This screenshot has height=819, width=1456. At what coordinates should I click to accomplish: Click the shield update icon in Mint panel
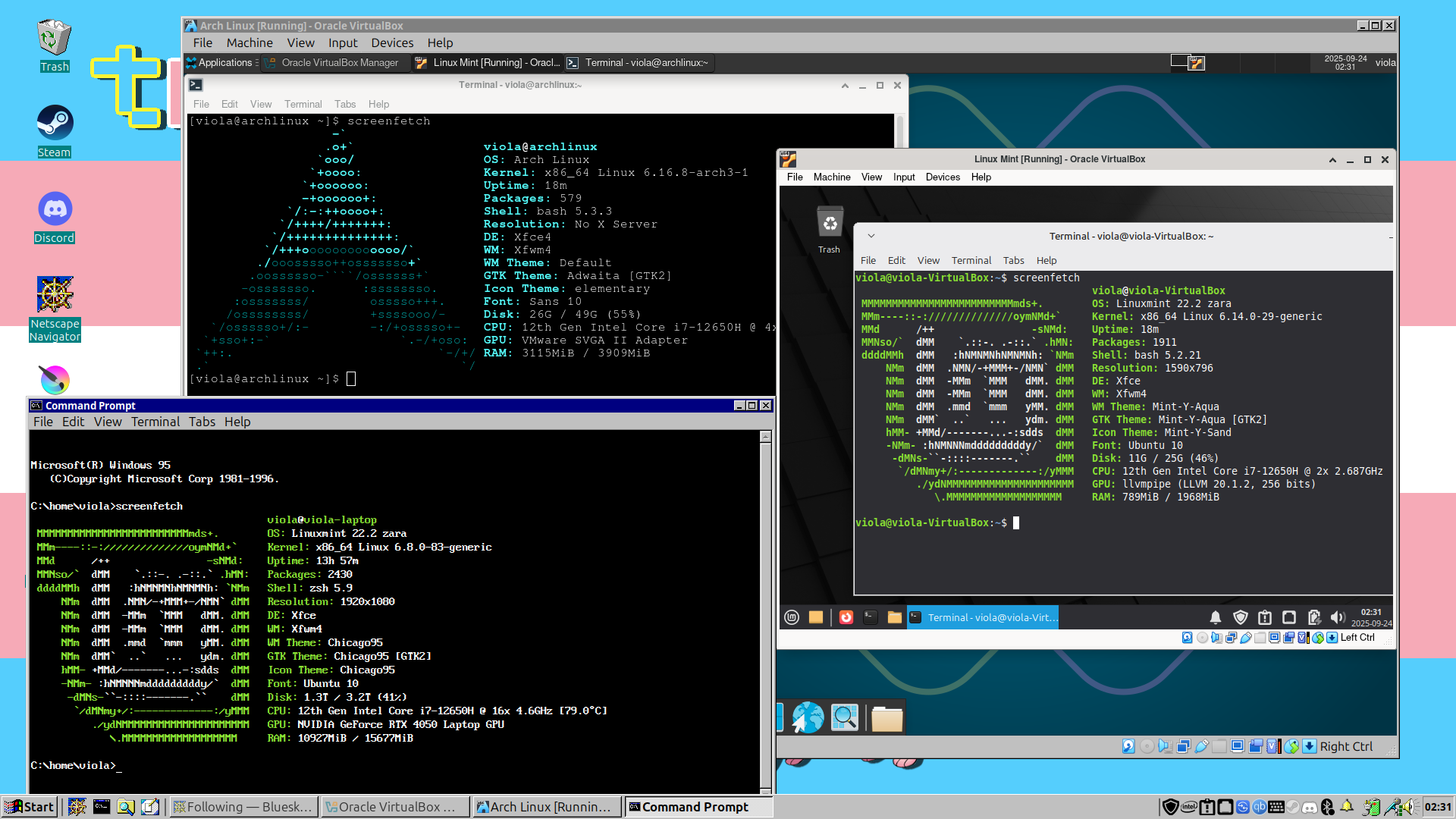1241,617
